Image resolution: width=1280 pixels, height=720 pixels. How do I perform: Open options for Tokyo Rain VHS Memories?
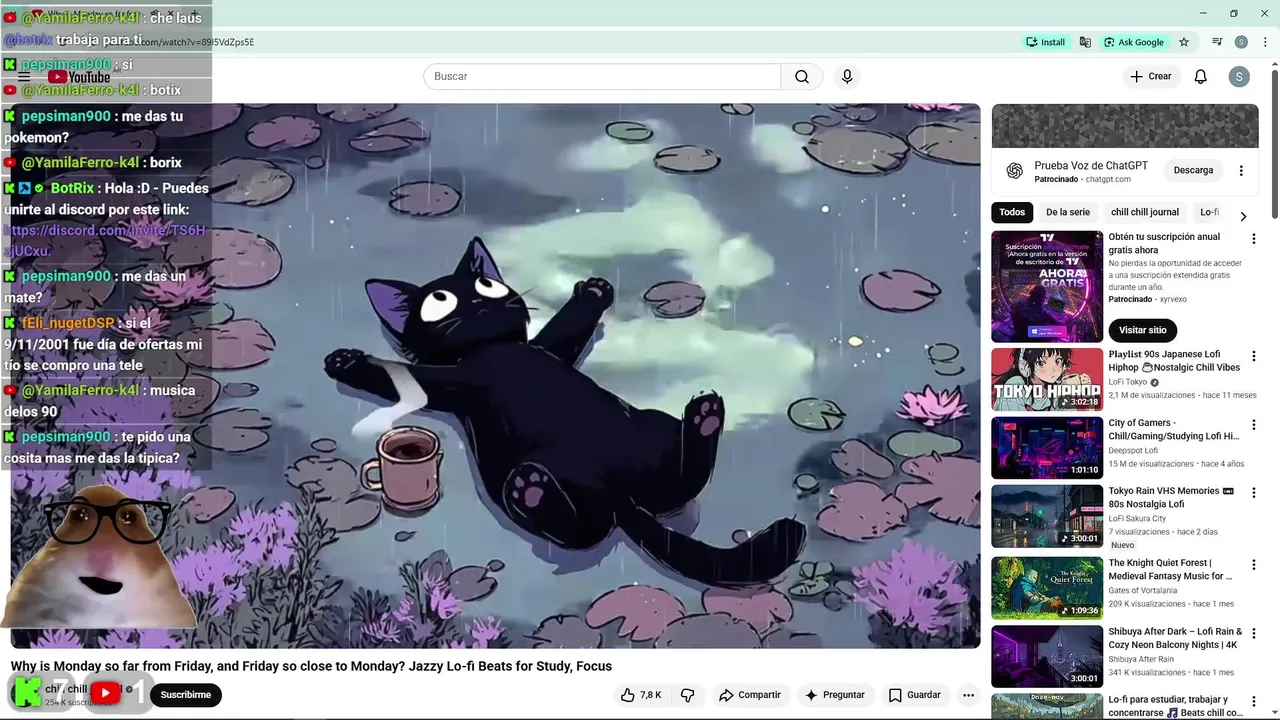pyautogui.click(x=1253, y=493)
